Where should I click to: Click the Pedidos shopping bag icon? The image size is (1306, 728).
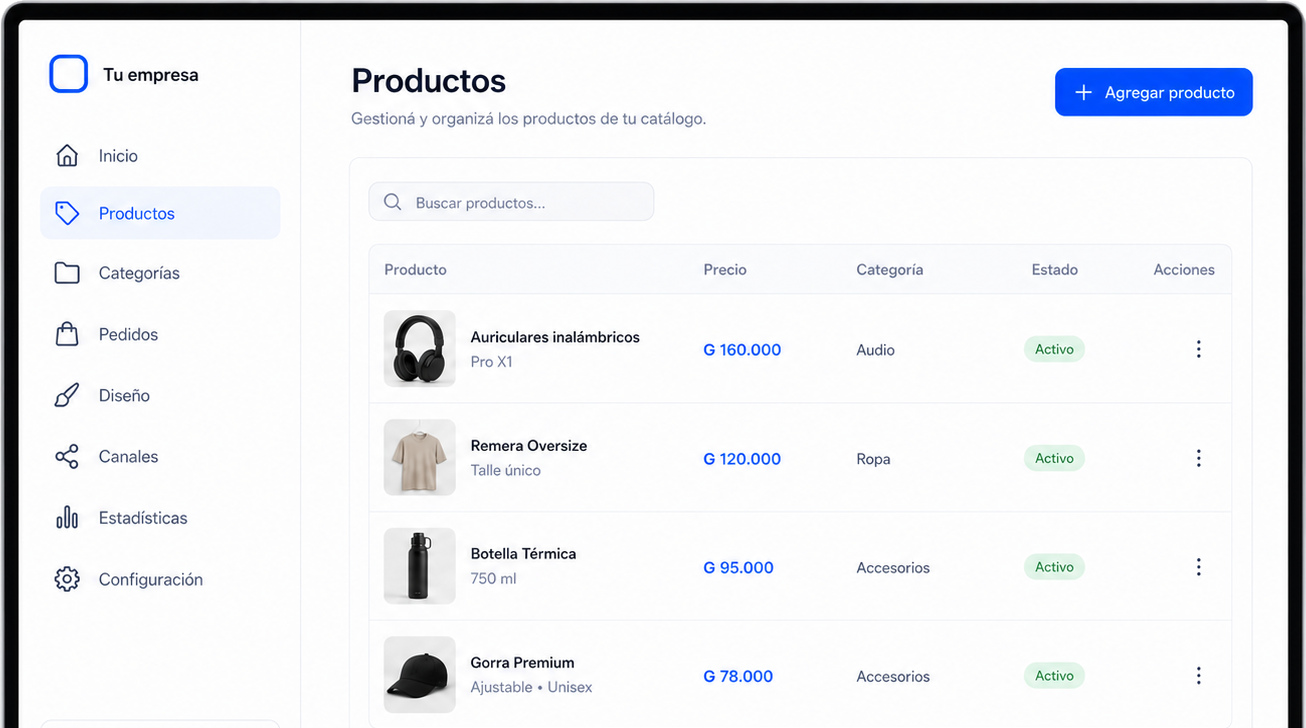(67, 334)
